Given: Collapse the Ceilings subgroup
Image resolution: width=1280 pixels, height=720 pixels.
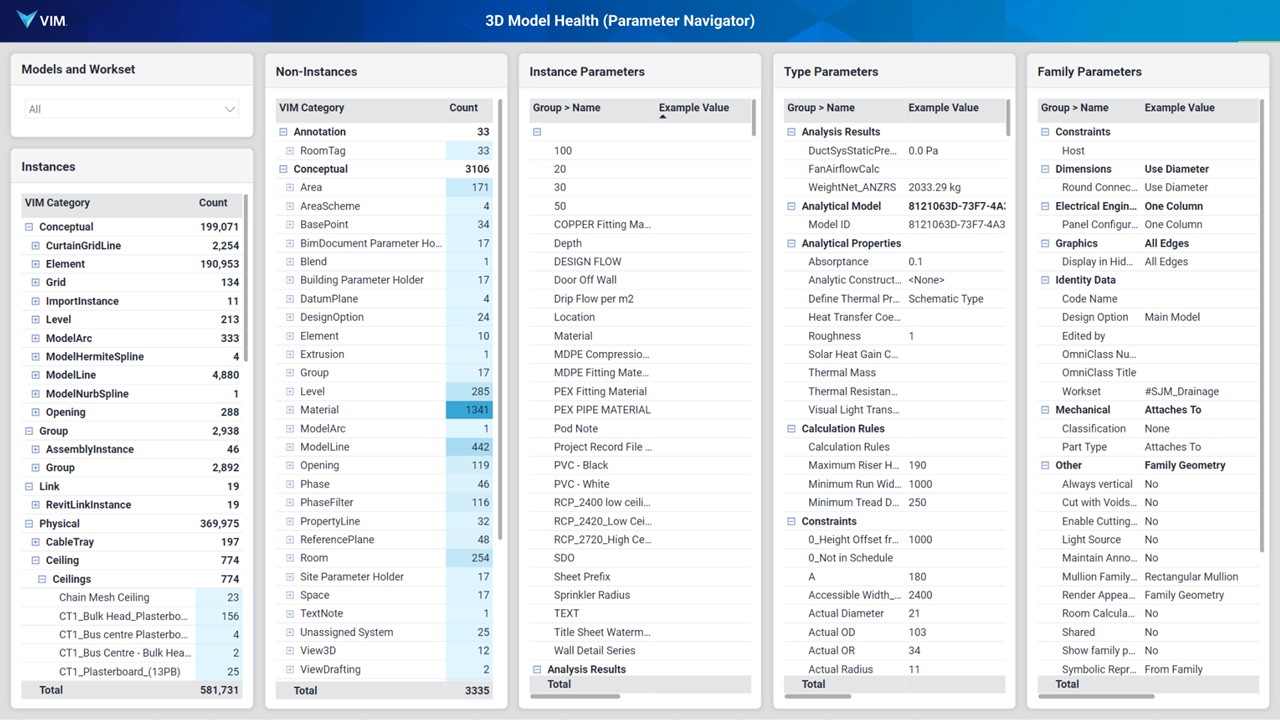Looking at the screenshot, I should (42, 579).
